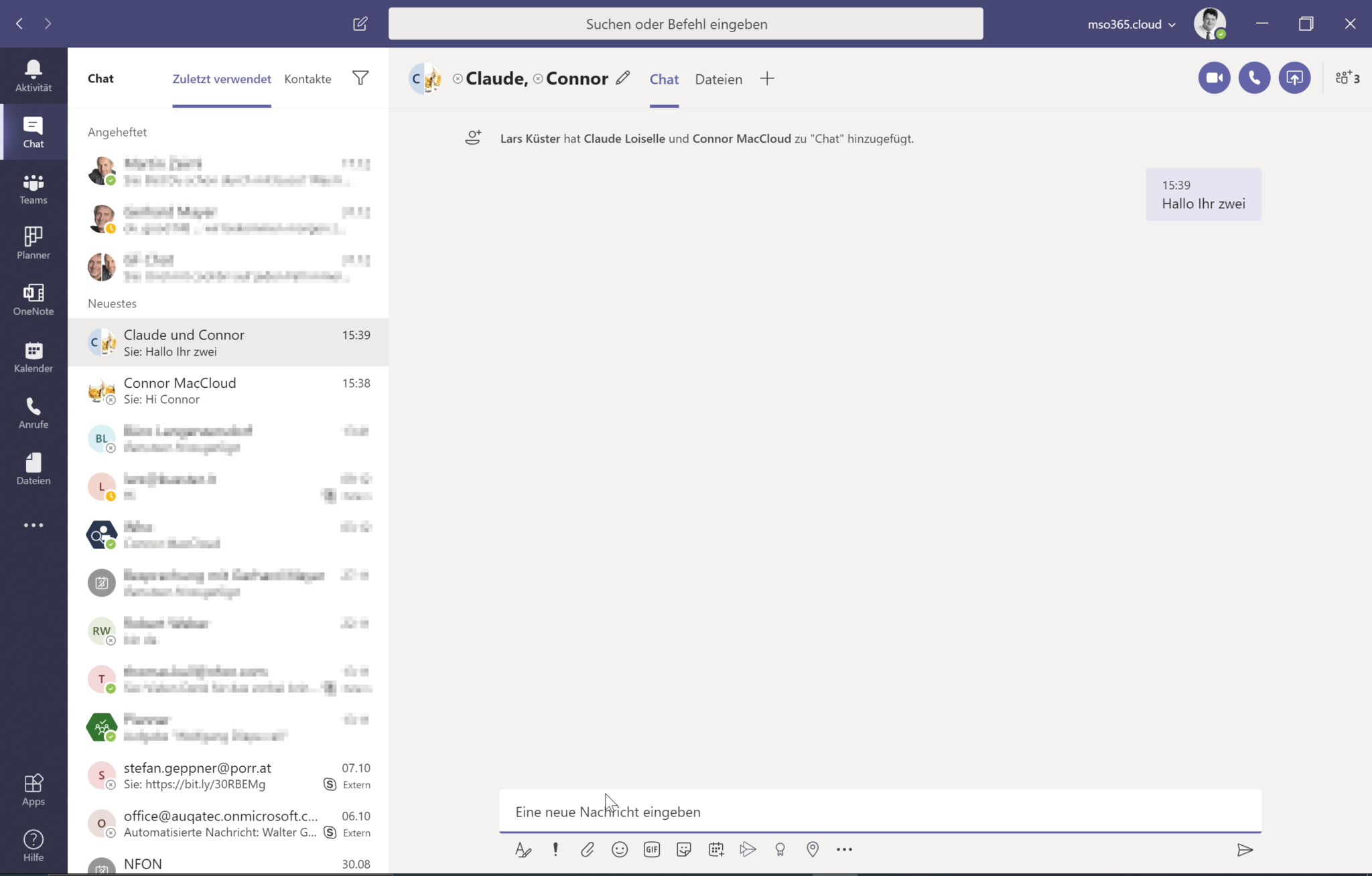
Task: Collapse the Neuestes section header
Action: point(112,303)
